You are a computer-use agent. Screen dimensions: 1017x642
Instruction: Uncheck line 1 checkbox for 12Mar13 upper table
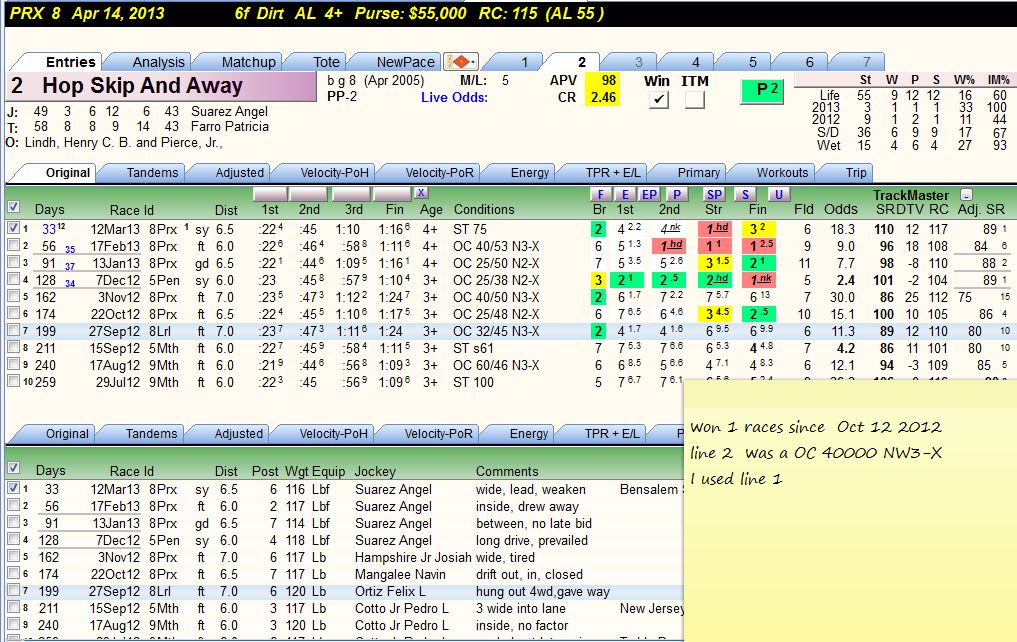click(x=14, y=228)
